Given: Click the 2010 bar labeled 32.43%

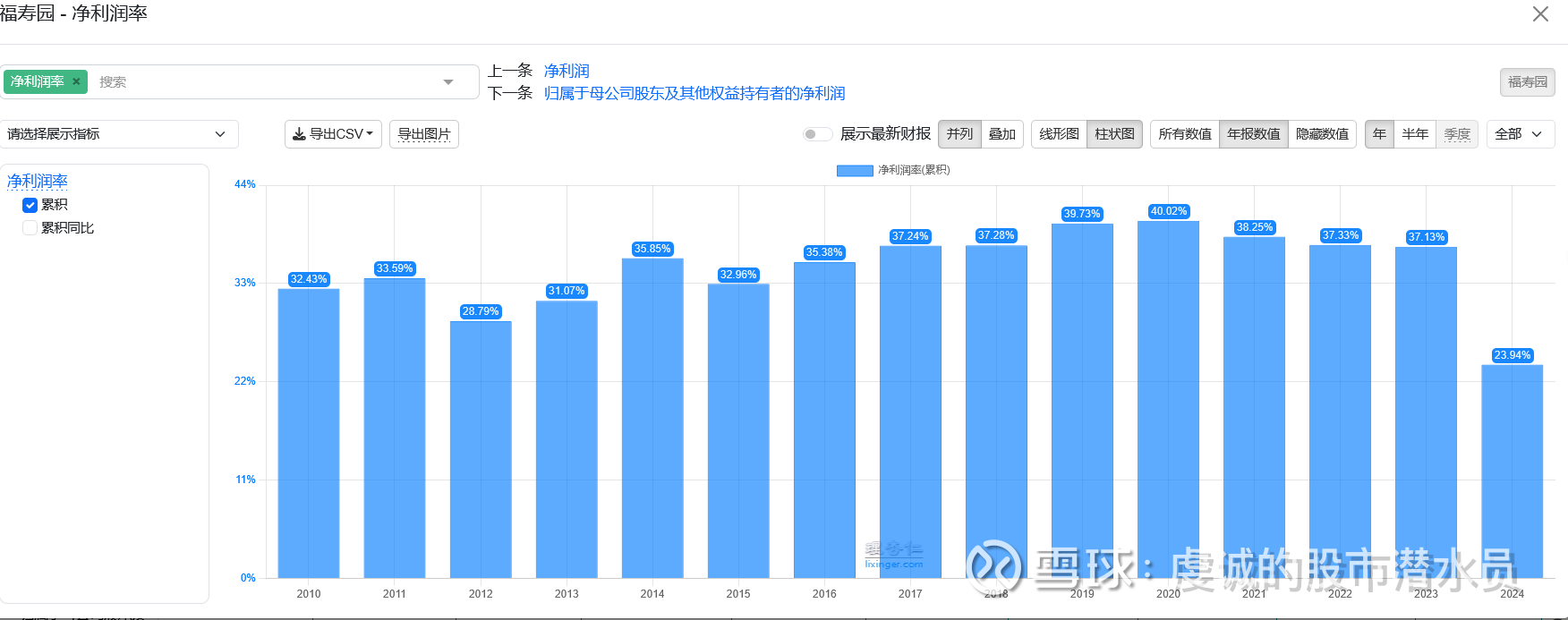Looking at the screenshot, I should (x=309, y=433).
